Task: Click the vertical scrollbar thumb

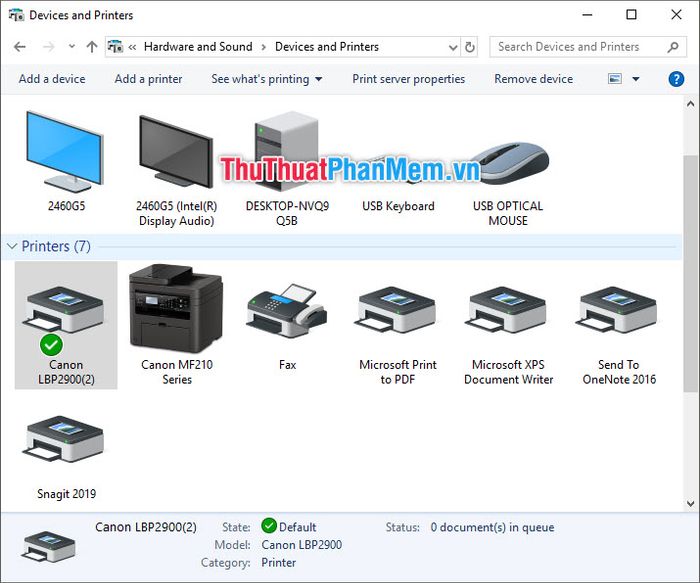Action: (x=690, y=273)
